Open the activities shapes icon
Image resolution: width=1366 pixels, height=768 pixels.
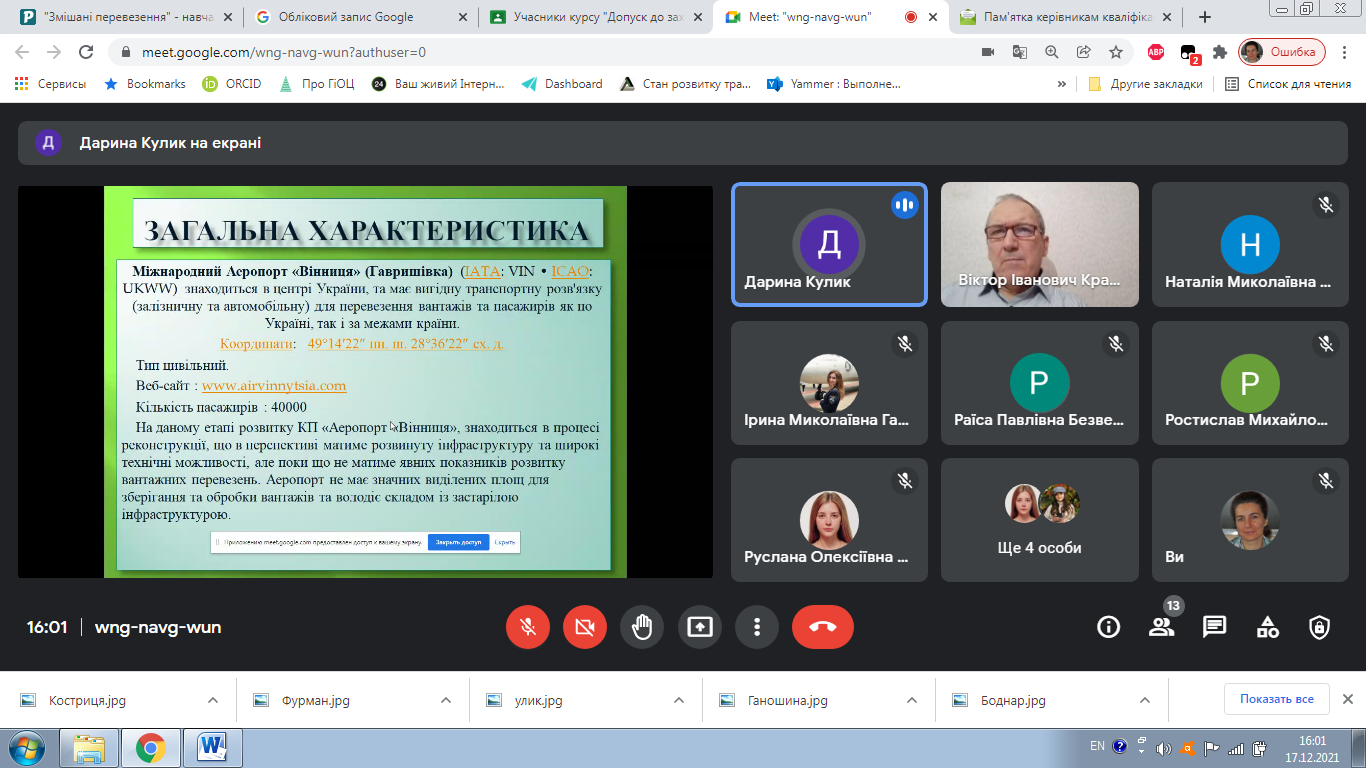1267,627
